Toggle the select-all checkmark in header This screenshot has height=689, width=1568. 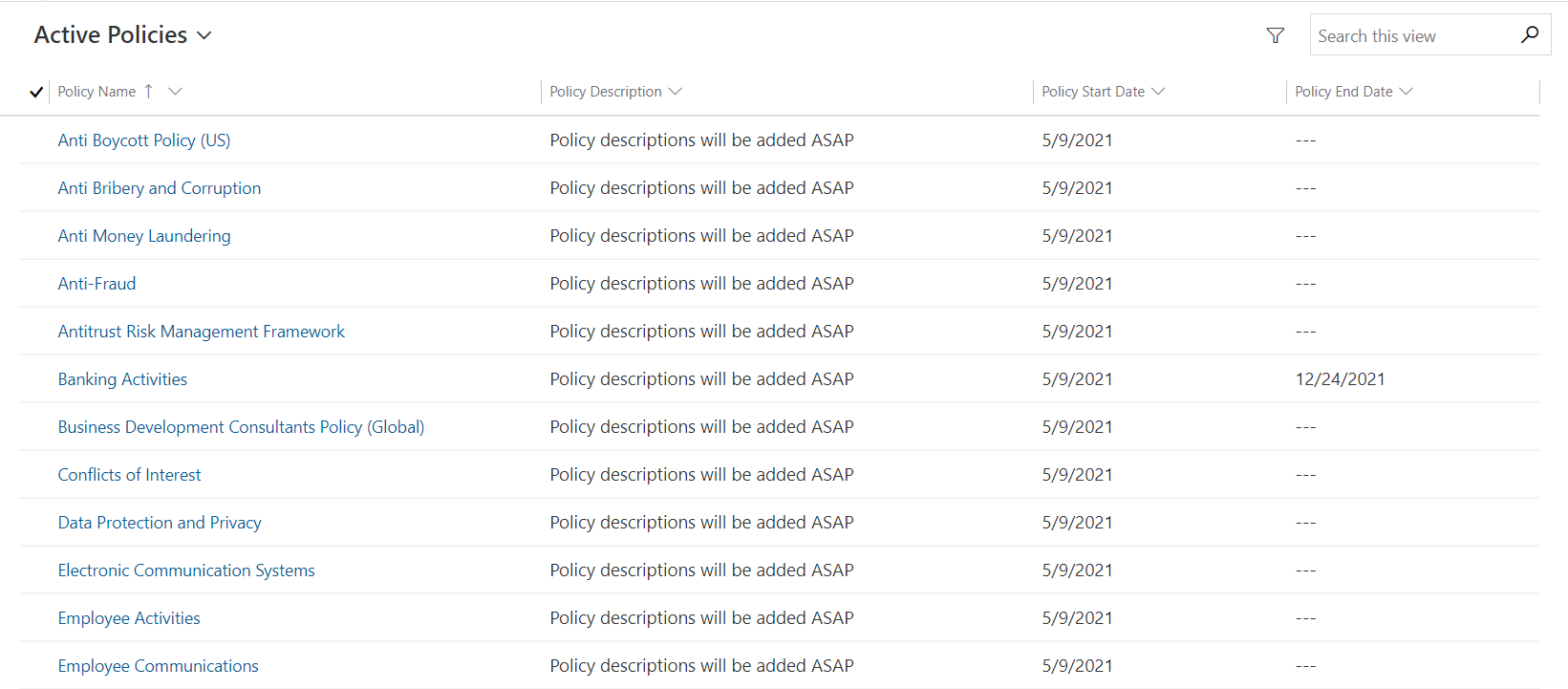click(36, 92)
